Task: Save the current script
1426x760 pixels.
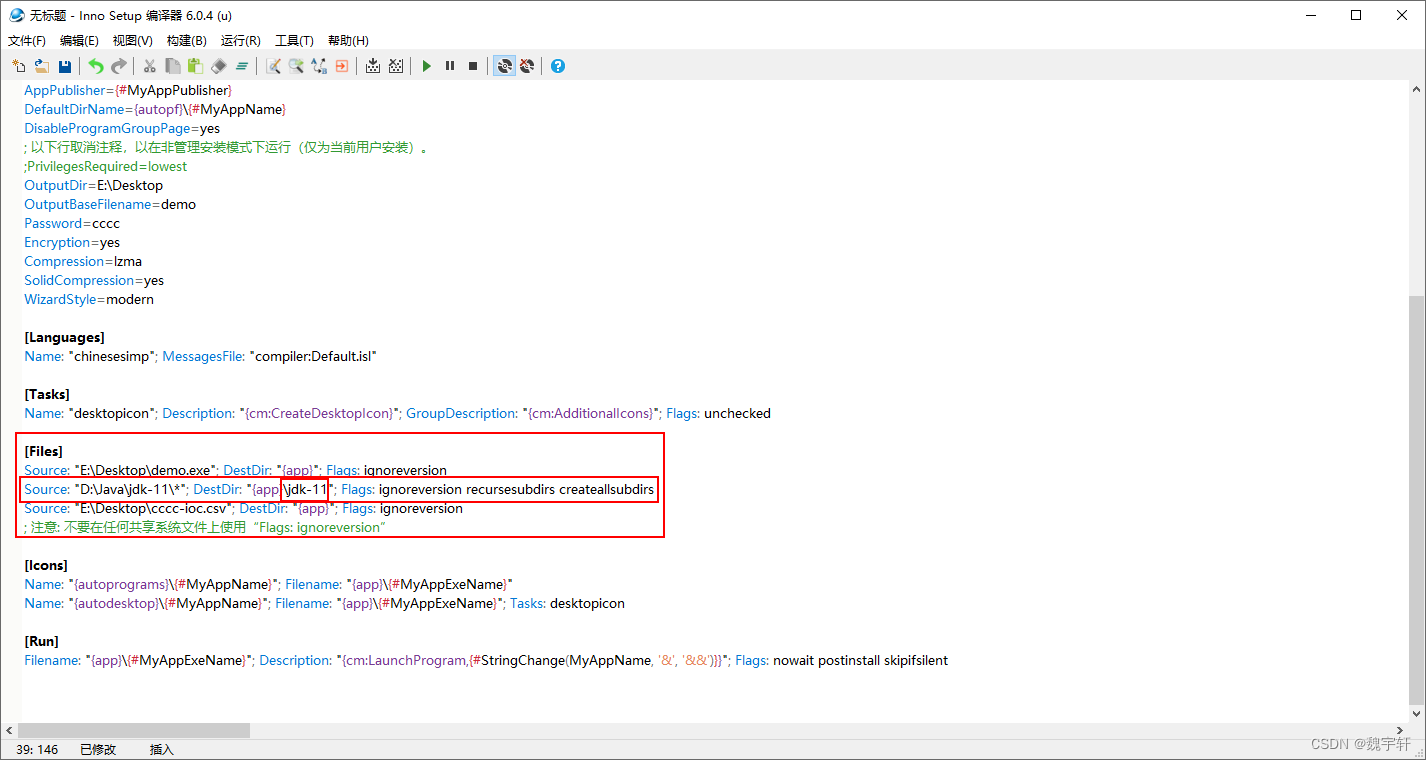Action: tap(64, 66)
